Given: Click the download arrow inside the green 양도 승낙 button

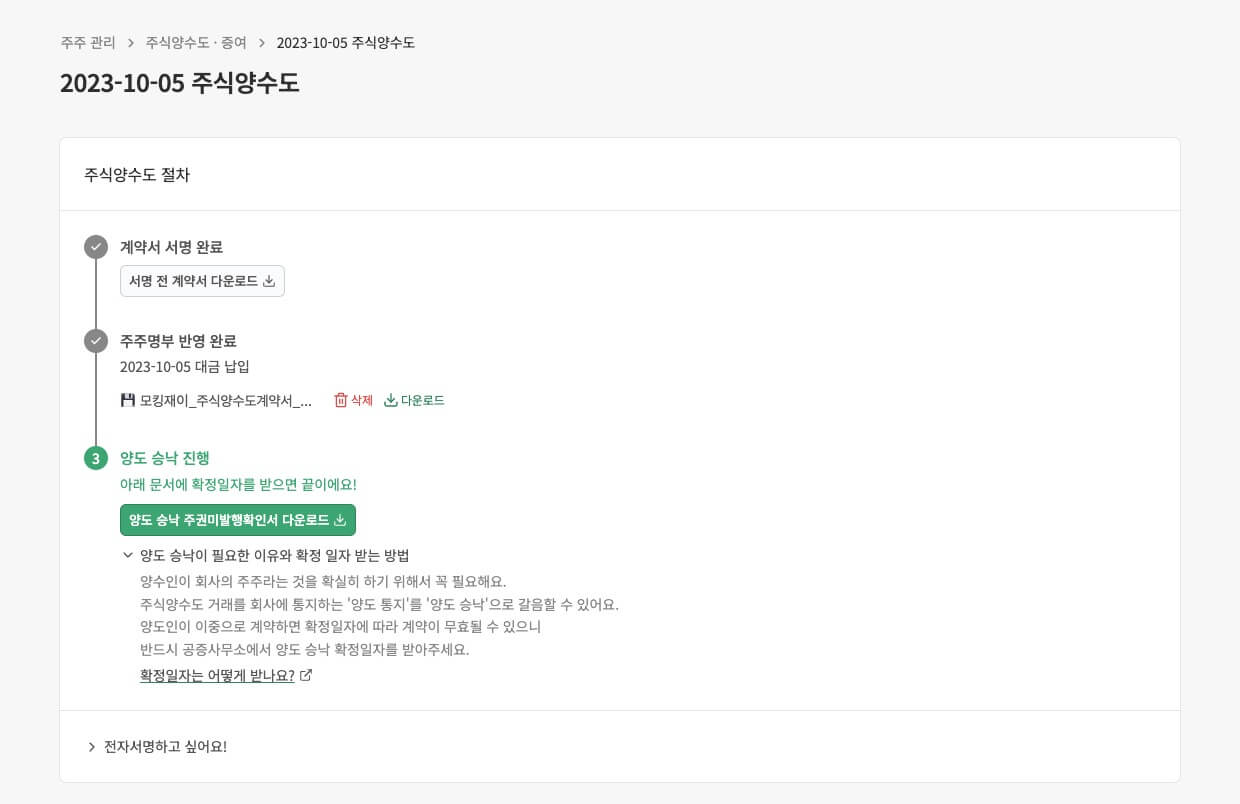Looking at the screenshot, I should tap(341, 520).
